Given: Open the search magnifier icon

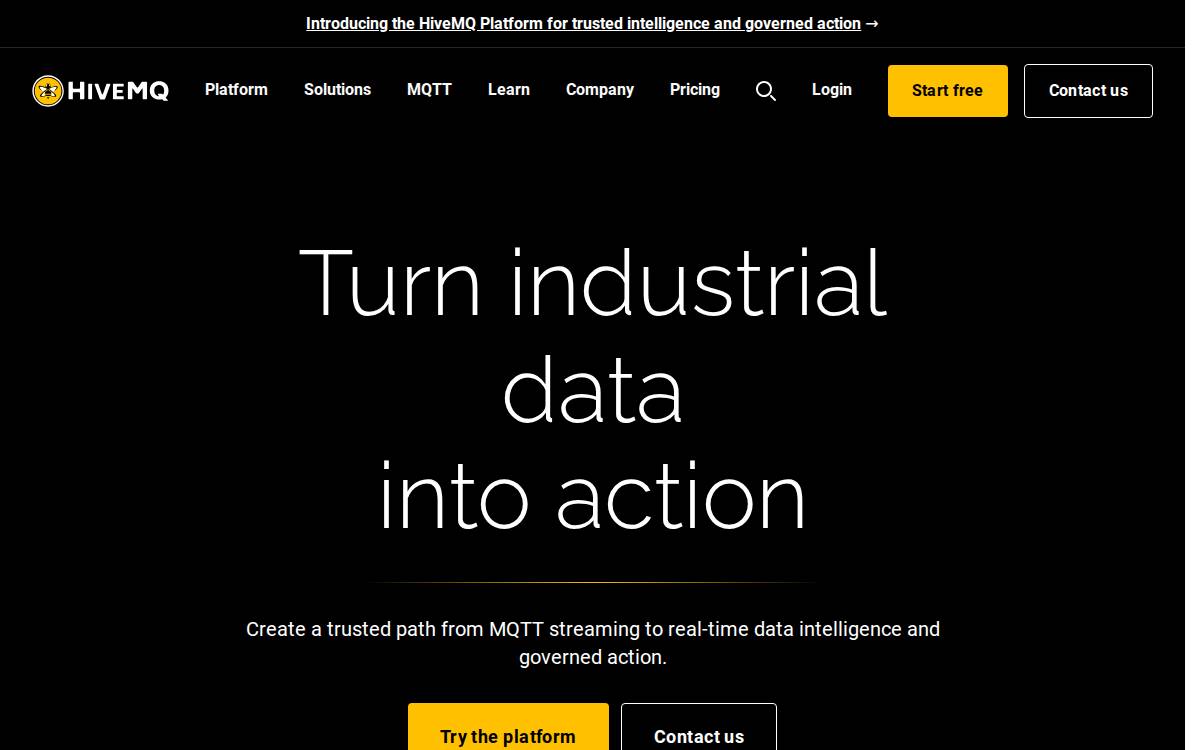Looking at the screenshot, I should 766,91.
